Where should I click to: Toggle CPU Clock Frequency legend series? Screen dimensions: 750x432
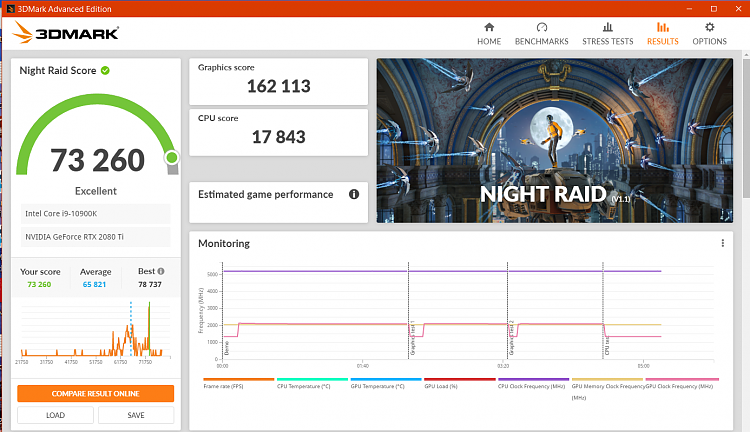tap(533, 383)
